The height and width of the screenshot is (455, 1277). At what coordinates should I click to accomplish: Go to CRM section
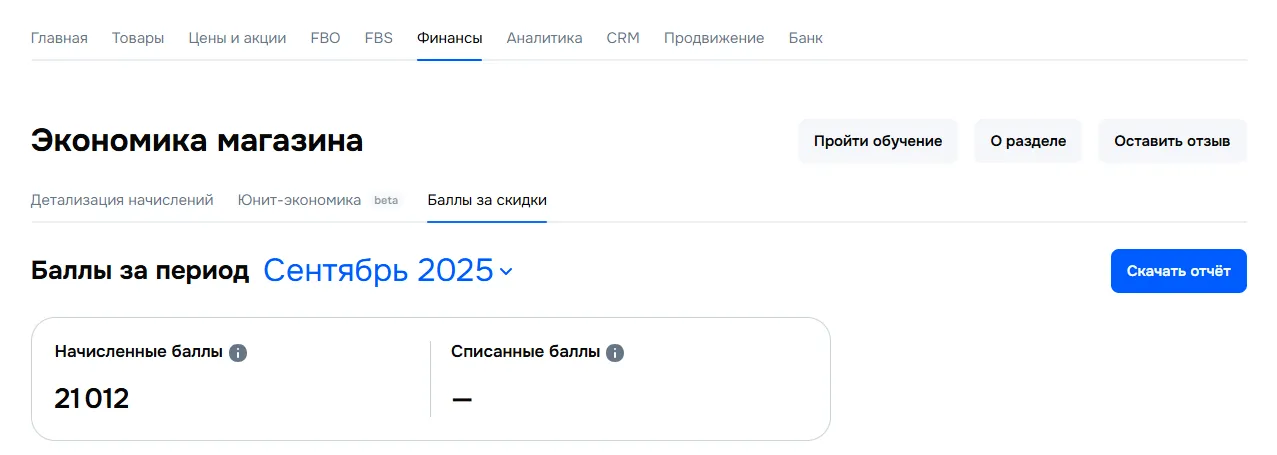coord(623,38)
